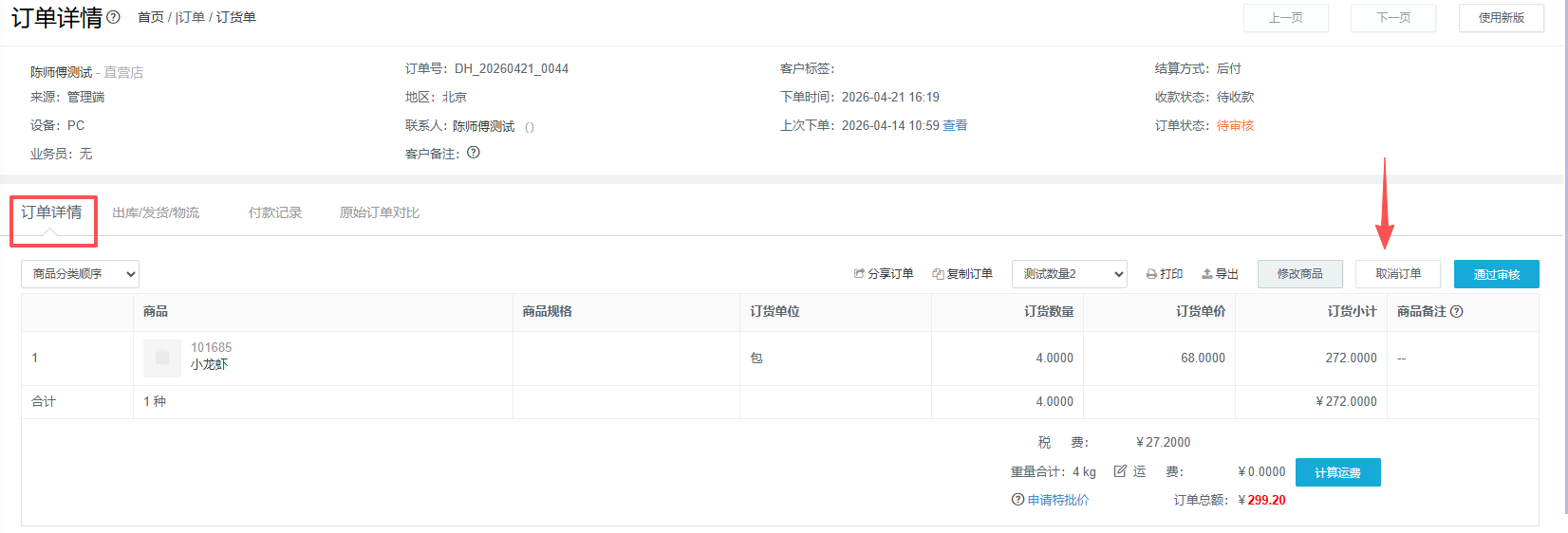The height and width of the screenshot is (533, 1568).
Task: Click the customer name 陈师傅测试 at top
Action: point(62,72)
